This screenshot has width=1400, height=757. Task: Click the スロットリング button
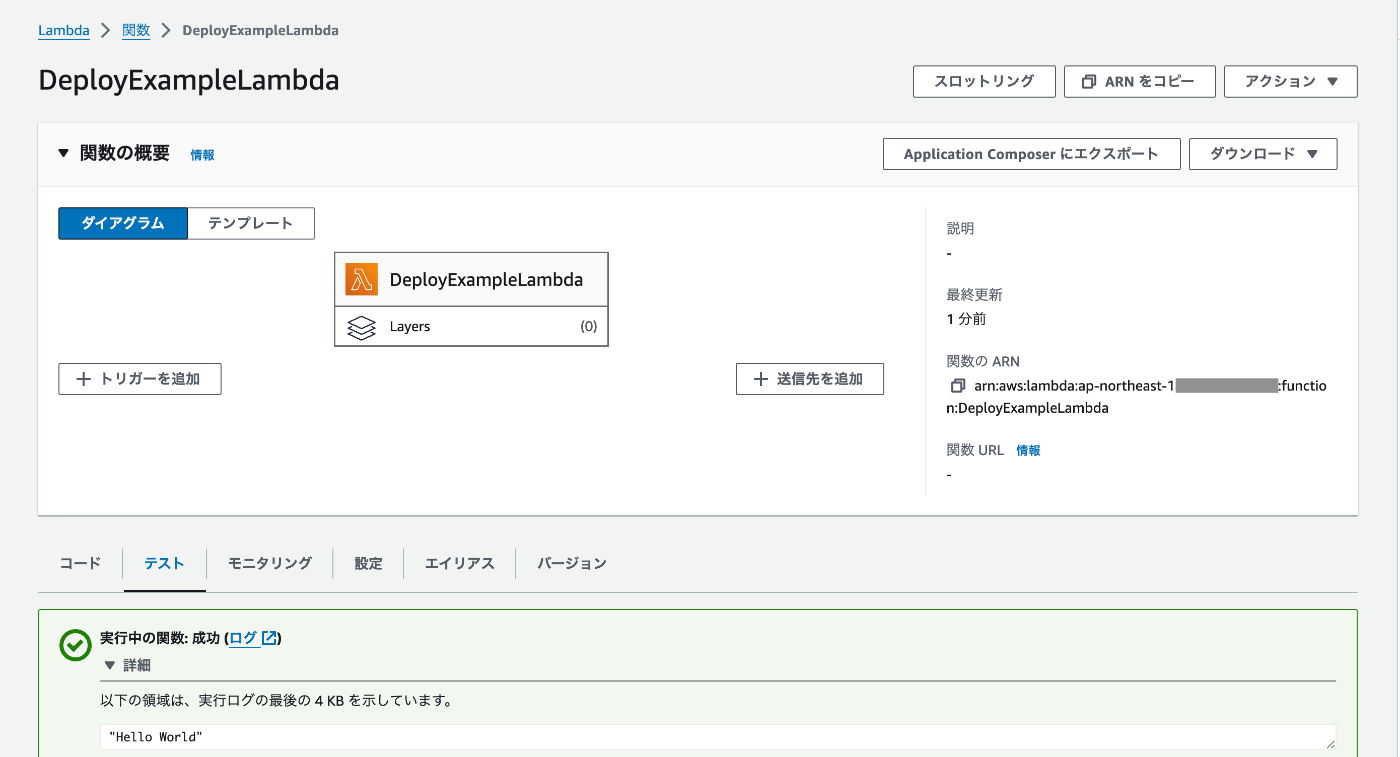coord(984,82)
